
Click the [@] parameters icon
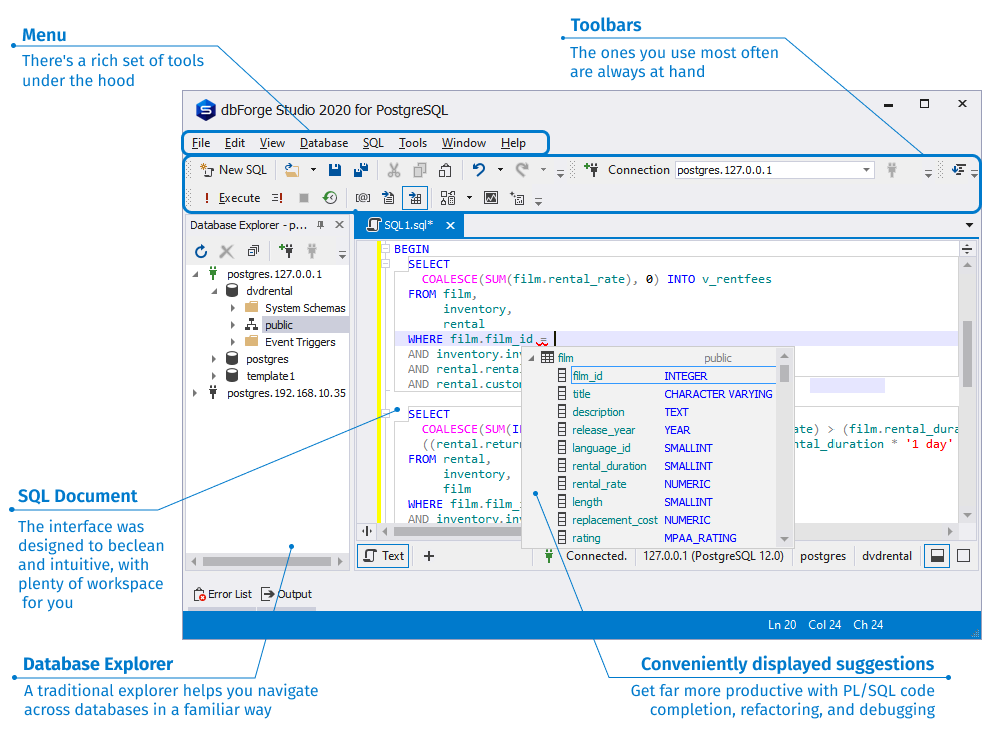(363, 198)
